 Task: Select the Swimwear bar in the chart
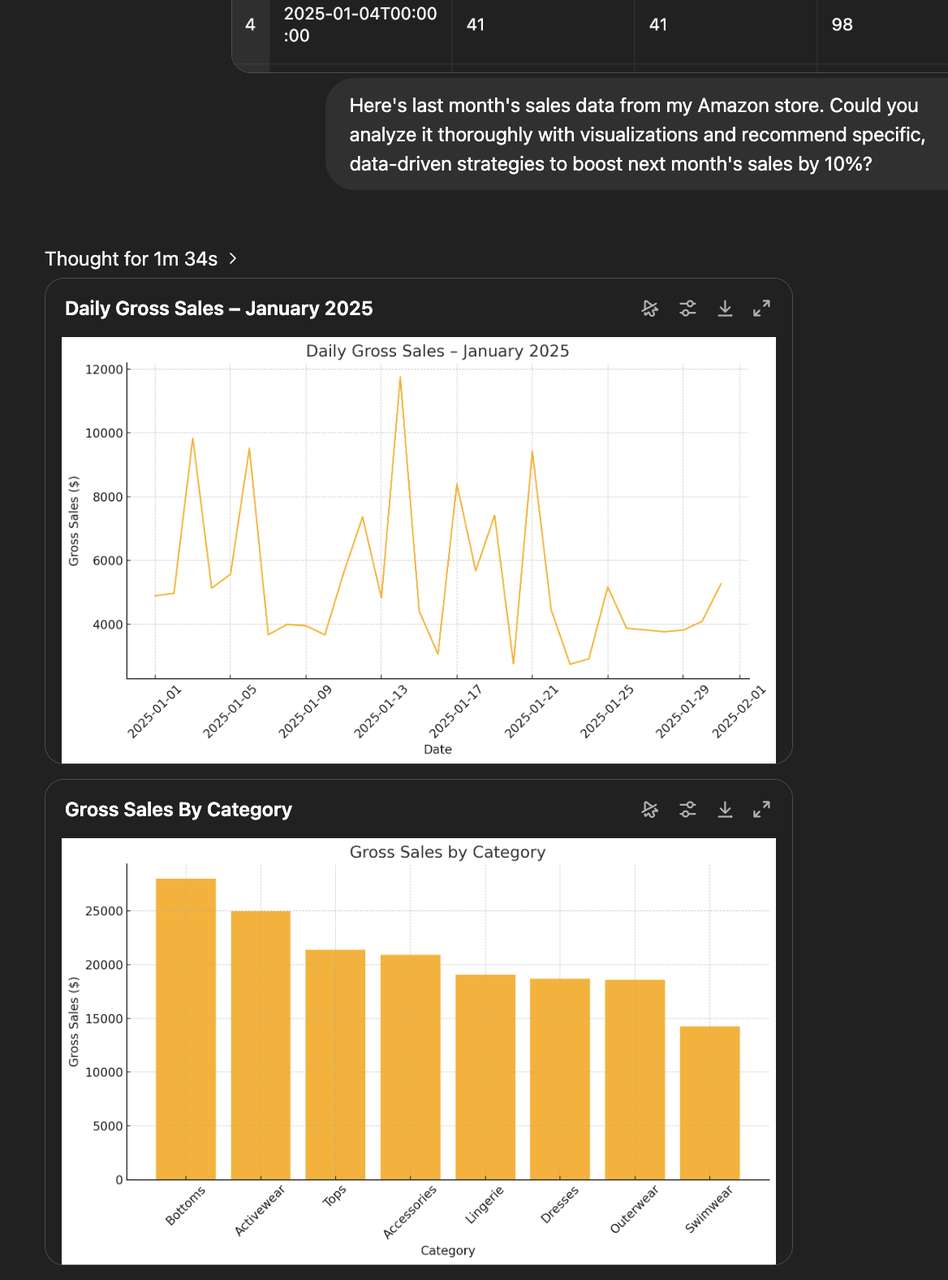[709, 1102]
